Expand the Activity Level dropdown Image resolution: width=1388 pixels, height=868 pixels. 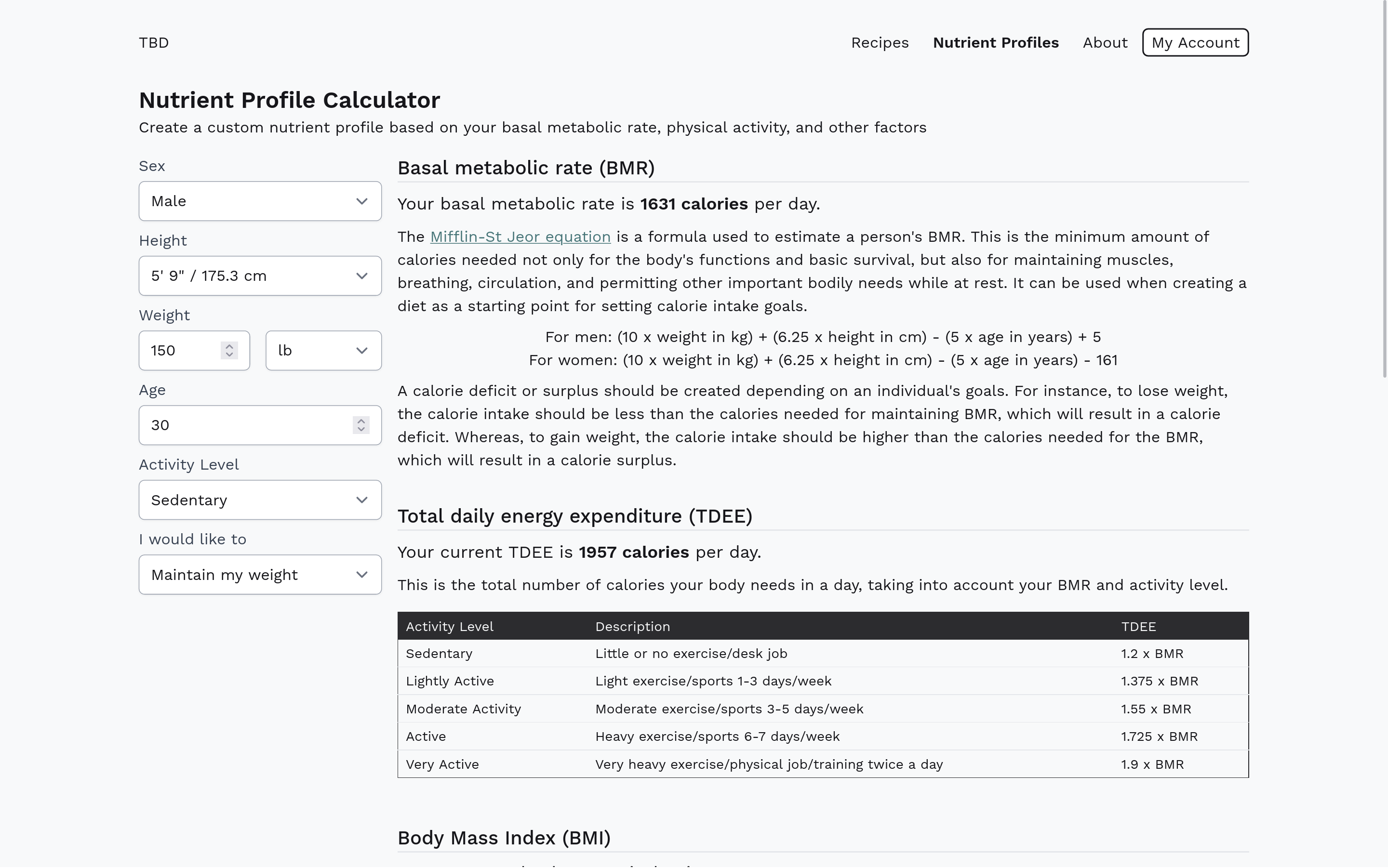point(260,500)
